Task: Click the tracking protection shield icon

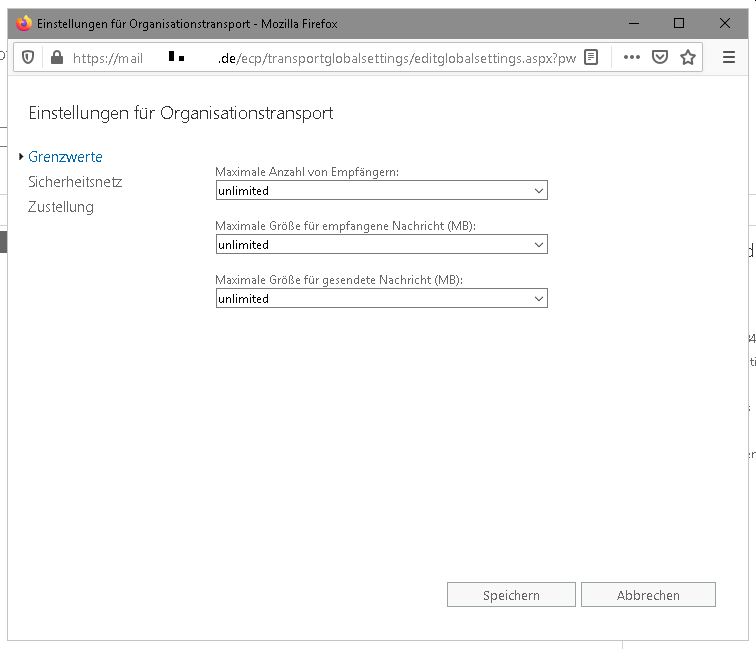Action: click(28, 58)
